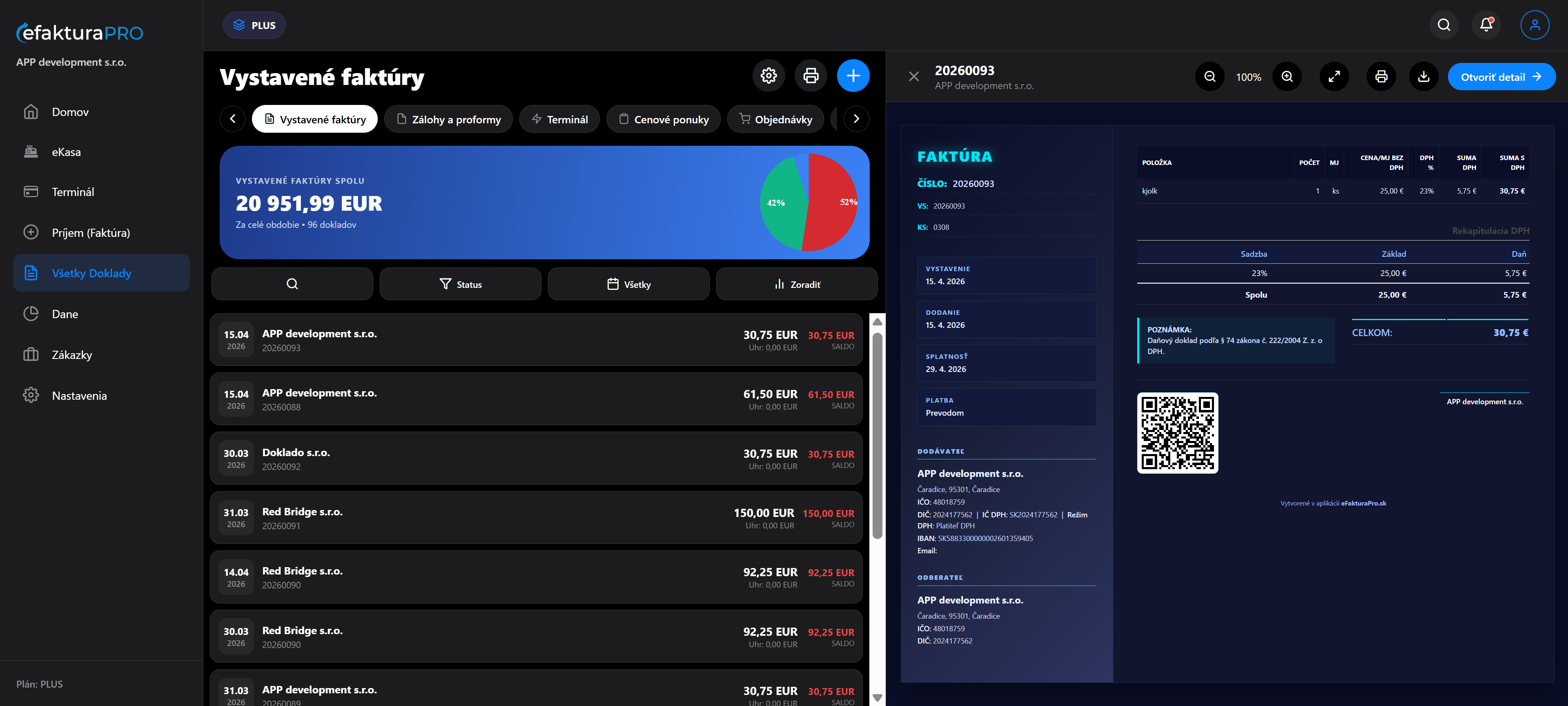This screenshot has height=706, width=1568.
Task: Click the Plán: PLUS label
Action: coord(40,684)
